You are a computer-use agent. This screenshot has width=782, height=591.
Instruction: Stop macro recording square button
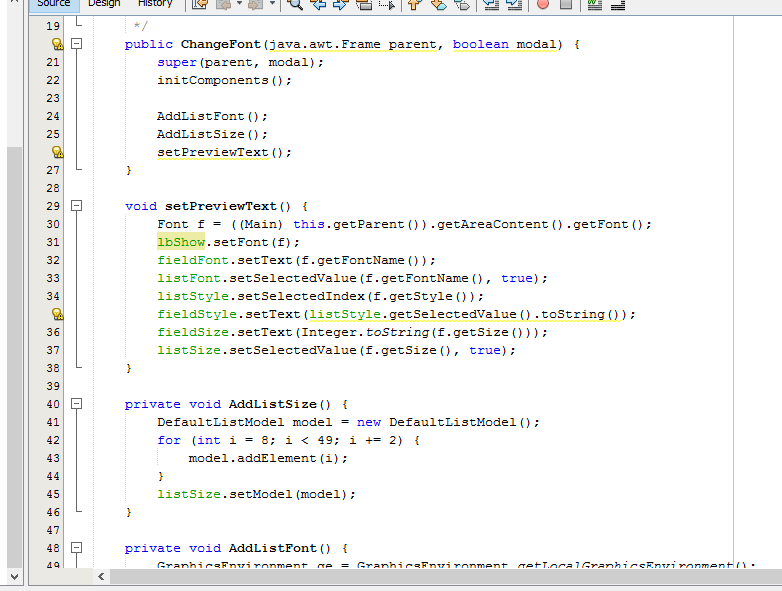pyautogui.click(x=566, y=4)
